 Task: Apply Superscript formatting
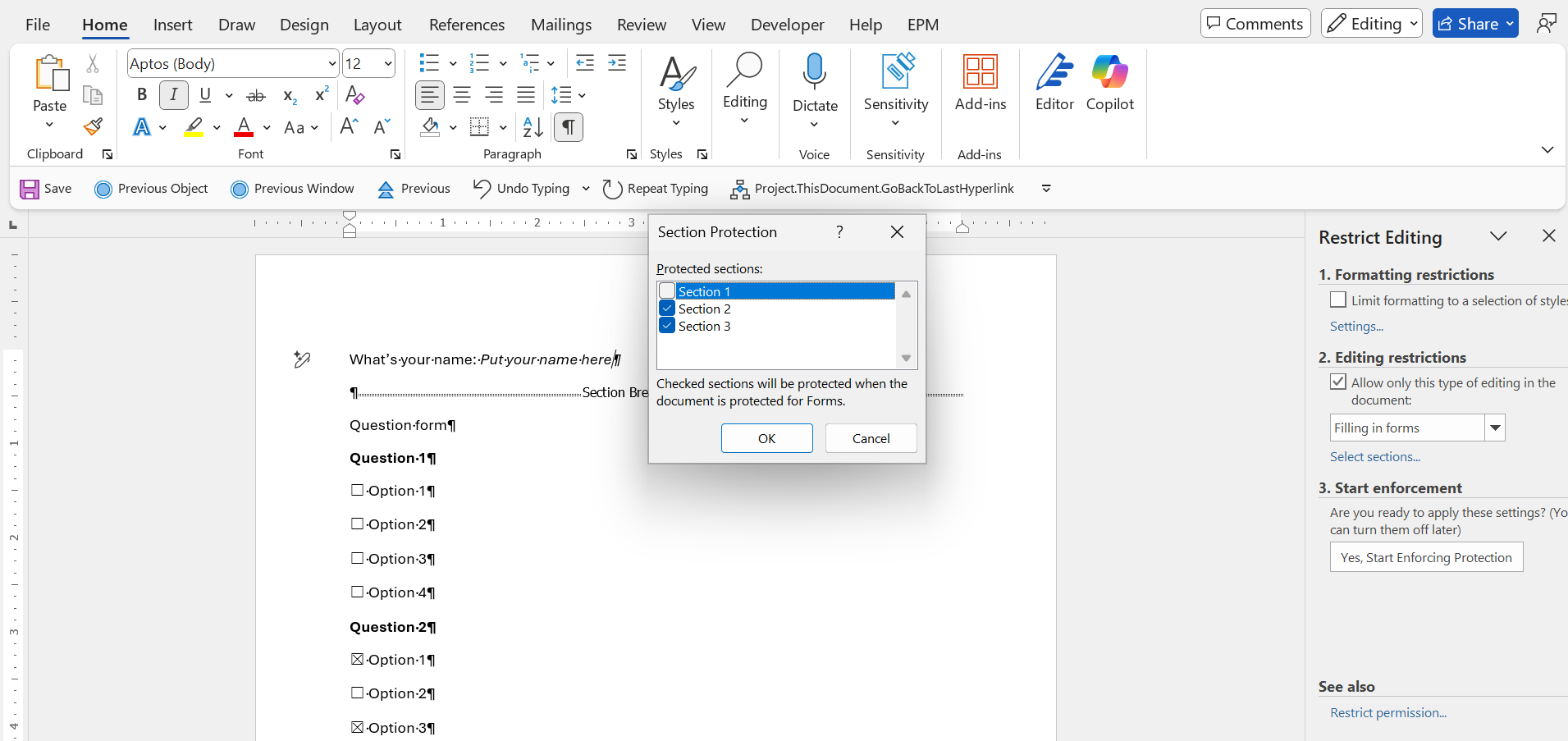(322, 95)
